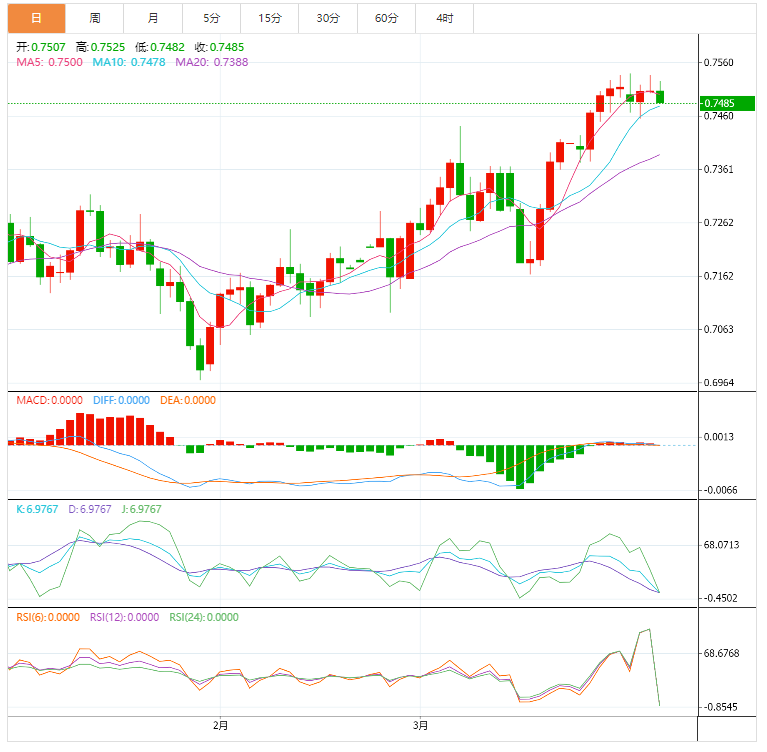This screenshot has height=752, width=767.
Task: Click the MA20: 0.7388 legend label
Action: [212, 62]
